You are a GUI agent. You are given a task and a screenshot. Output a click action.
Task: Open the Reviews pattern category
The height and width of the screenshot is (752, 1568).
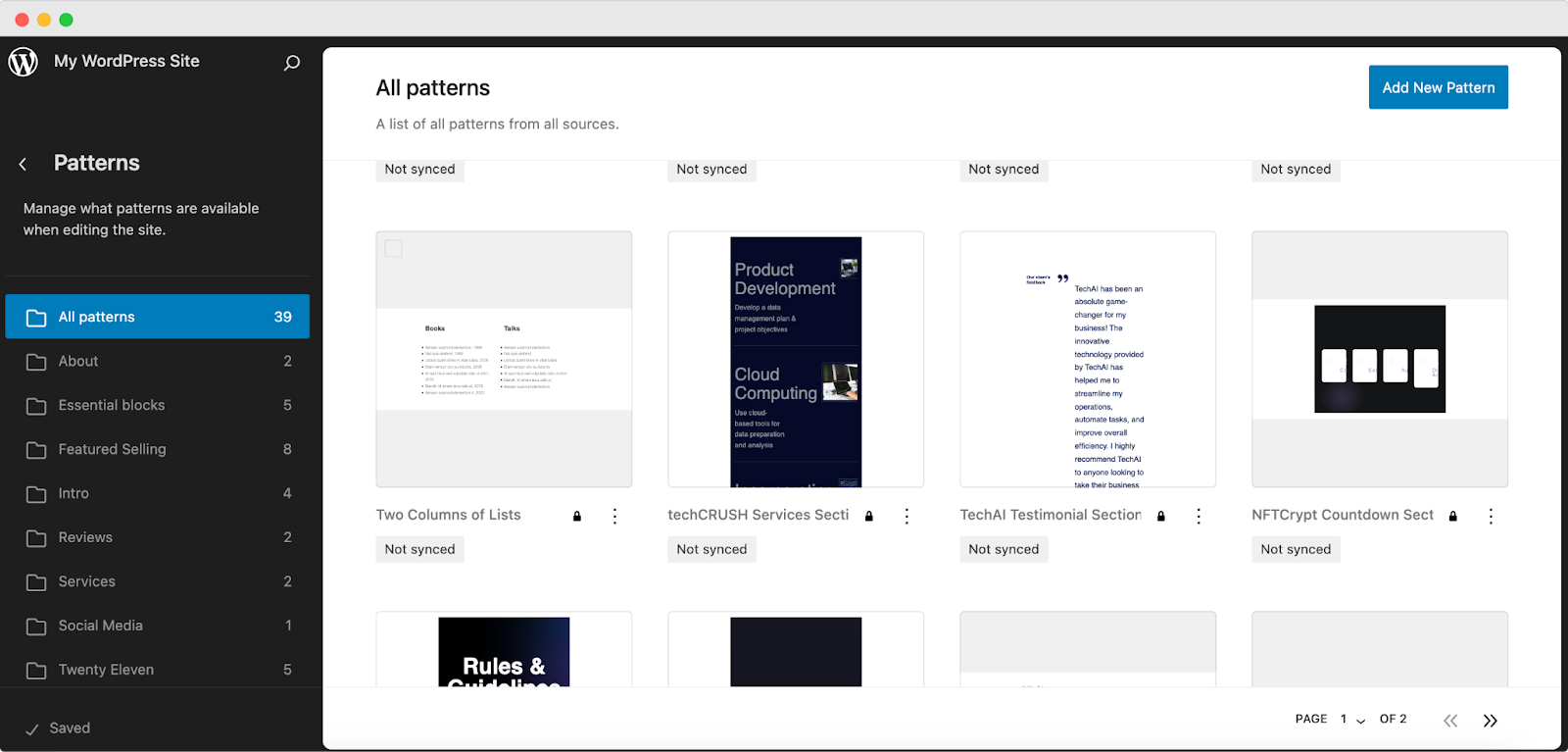coord(158,537)
